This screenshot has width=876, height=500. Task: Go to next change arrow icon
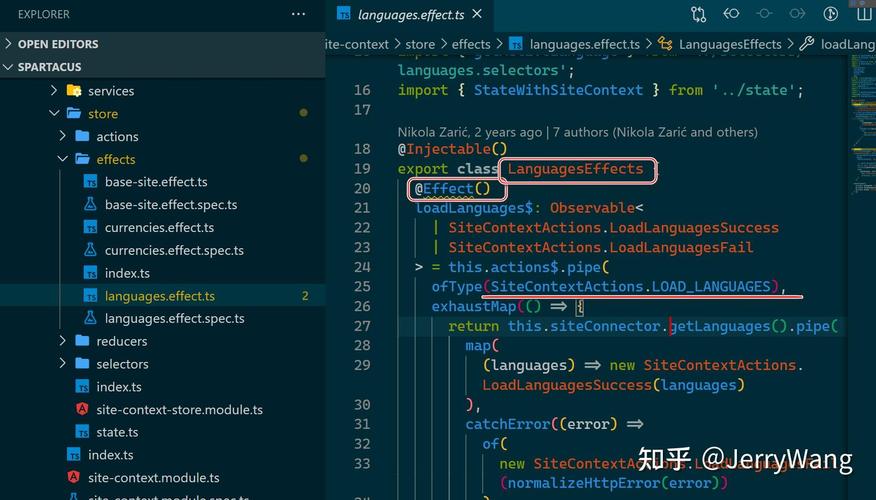[x=797, y=13]
